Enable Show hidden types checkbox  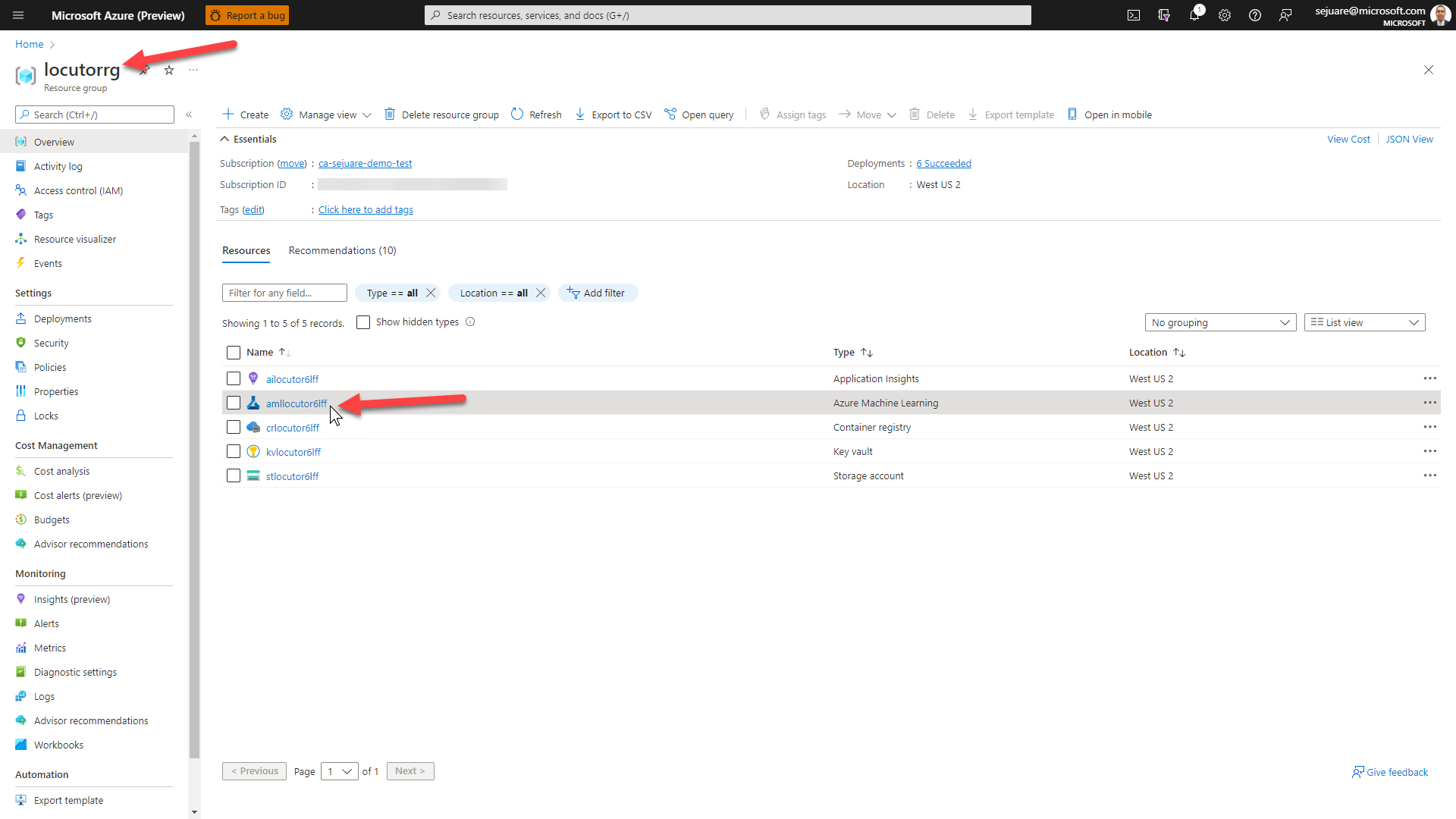click(x=363, y=322)
